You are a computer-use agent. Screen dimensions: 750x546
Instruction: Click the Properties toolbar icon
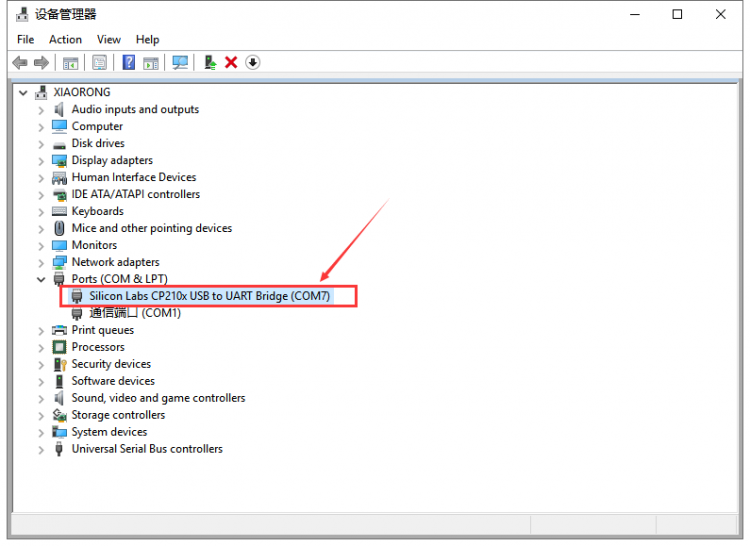(100, 63)
